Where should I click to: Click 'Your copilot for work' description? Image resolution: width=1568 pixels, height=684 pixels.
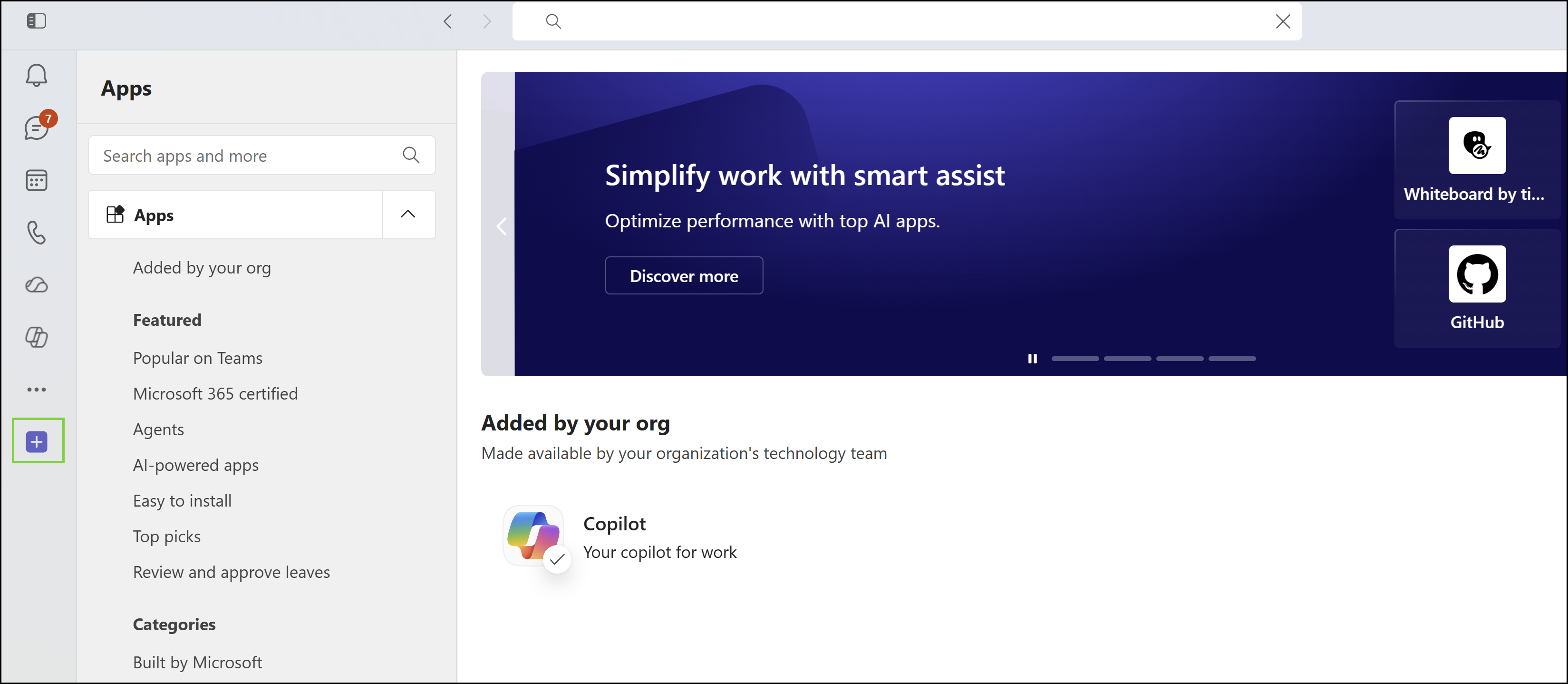point(660,552)
